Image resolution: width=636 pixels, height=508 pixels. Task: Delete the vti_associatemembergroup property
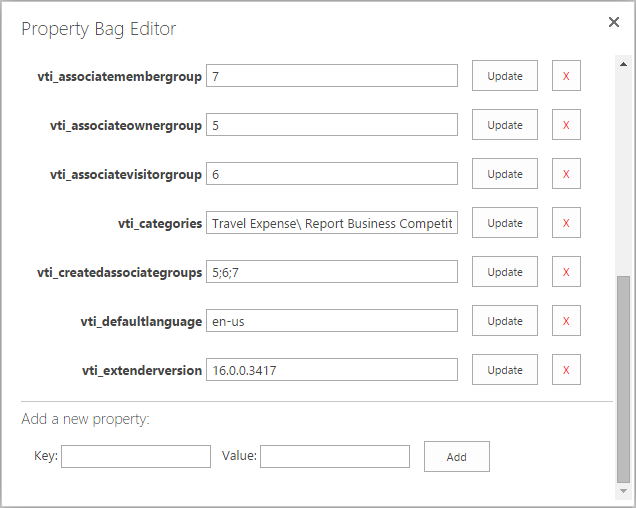566,76
